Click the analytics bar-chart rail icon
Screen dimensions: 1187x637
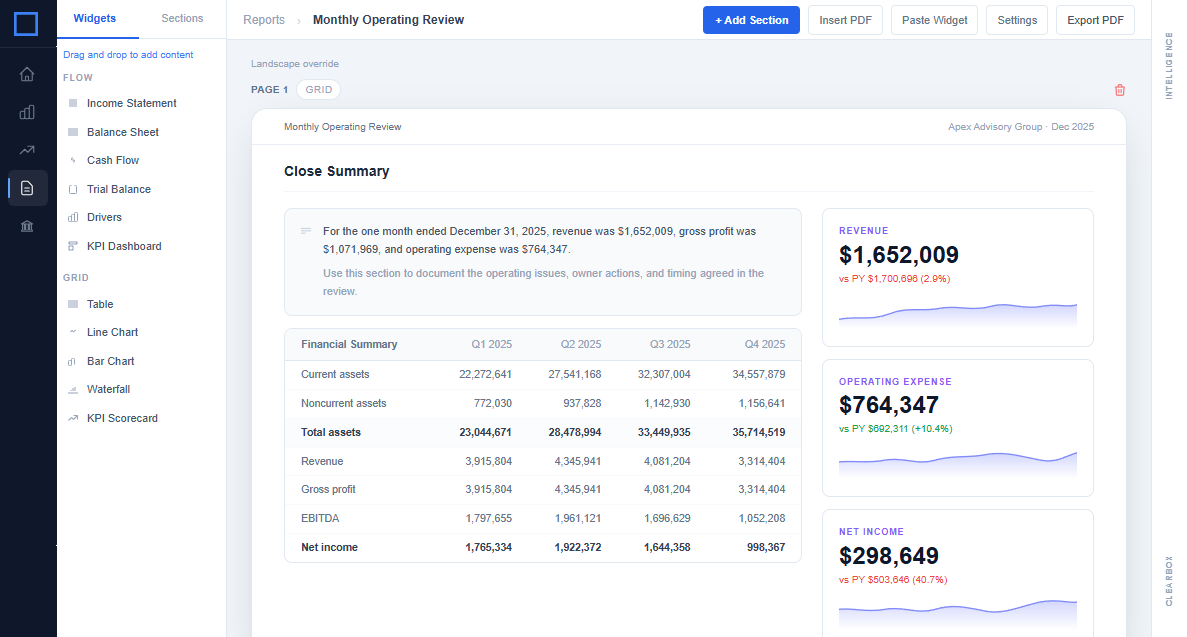click(27, 112)
